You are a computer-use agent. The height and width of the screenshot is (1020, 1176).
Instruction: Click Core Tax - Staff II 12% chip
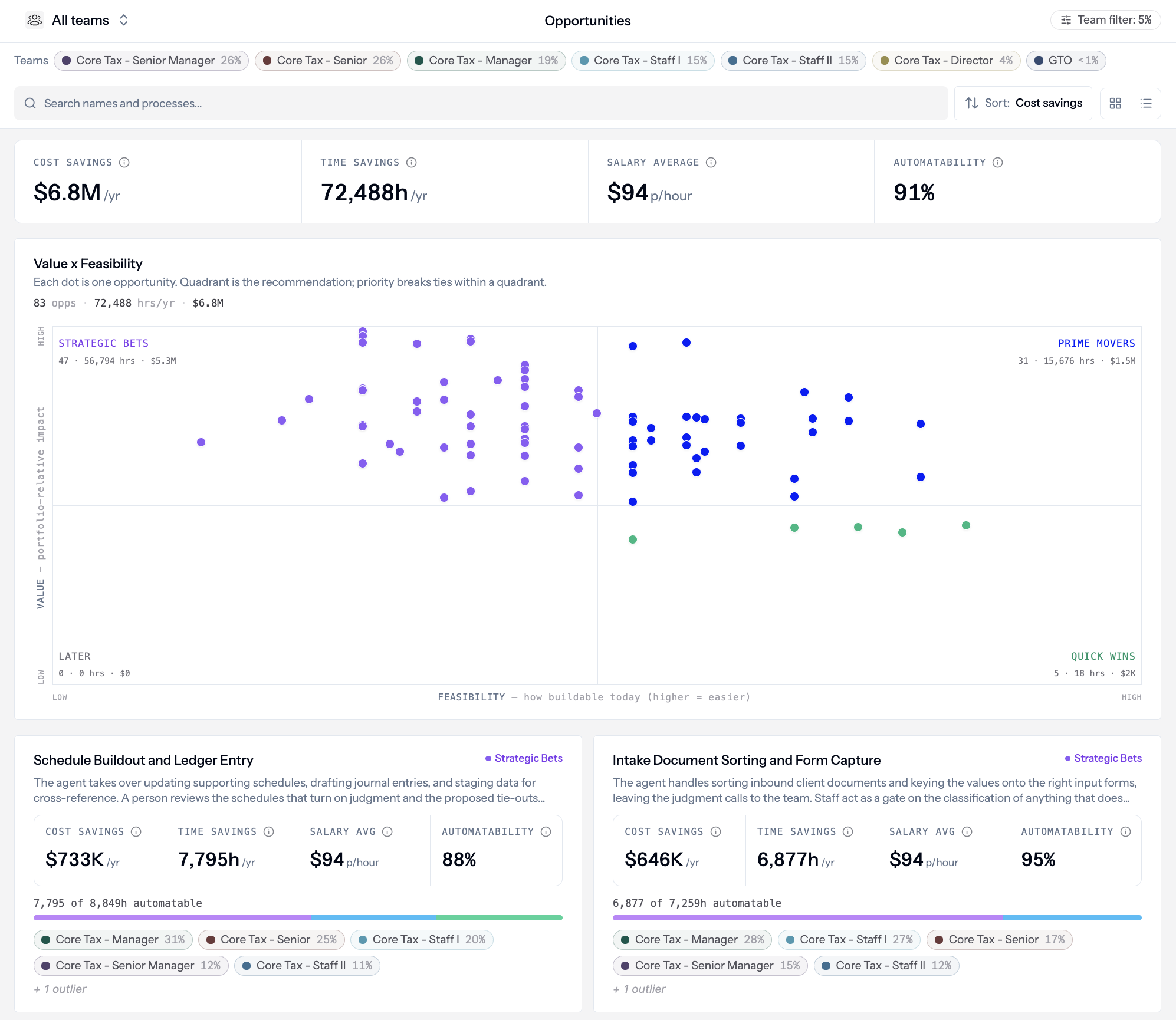click(x=886, y=965)
